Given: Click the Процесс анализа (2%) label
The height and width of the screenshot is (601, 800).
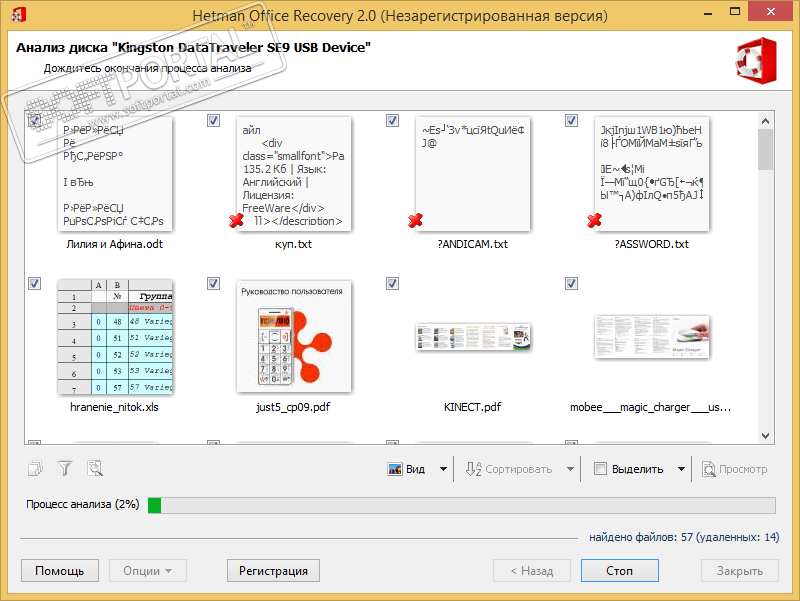Looking at the screenshot, I should [x=83, y=505].
